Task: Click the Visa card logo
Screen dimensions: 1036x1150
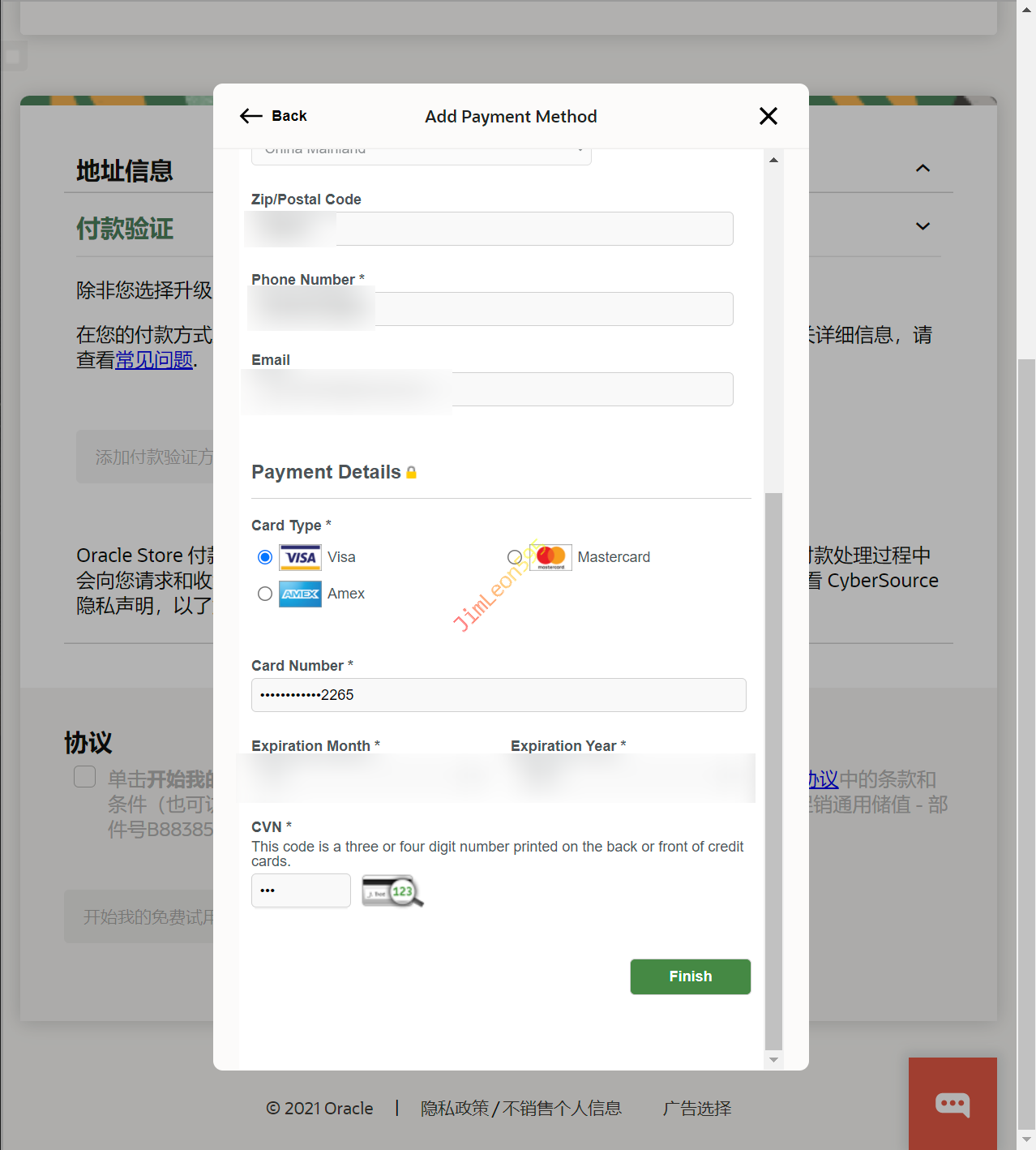Action: point(300,557)
